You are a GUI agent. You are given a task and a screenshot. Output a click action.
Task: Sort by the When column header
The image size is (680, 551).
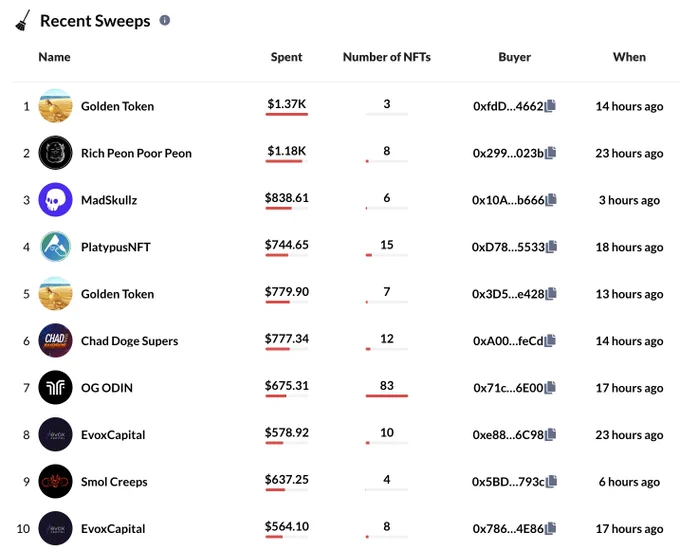point(629,57)
